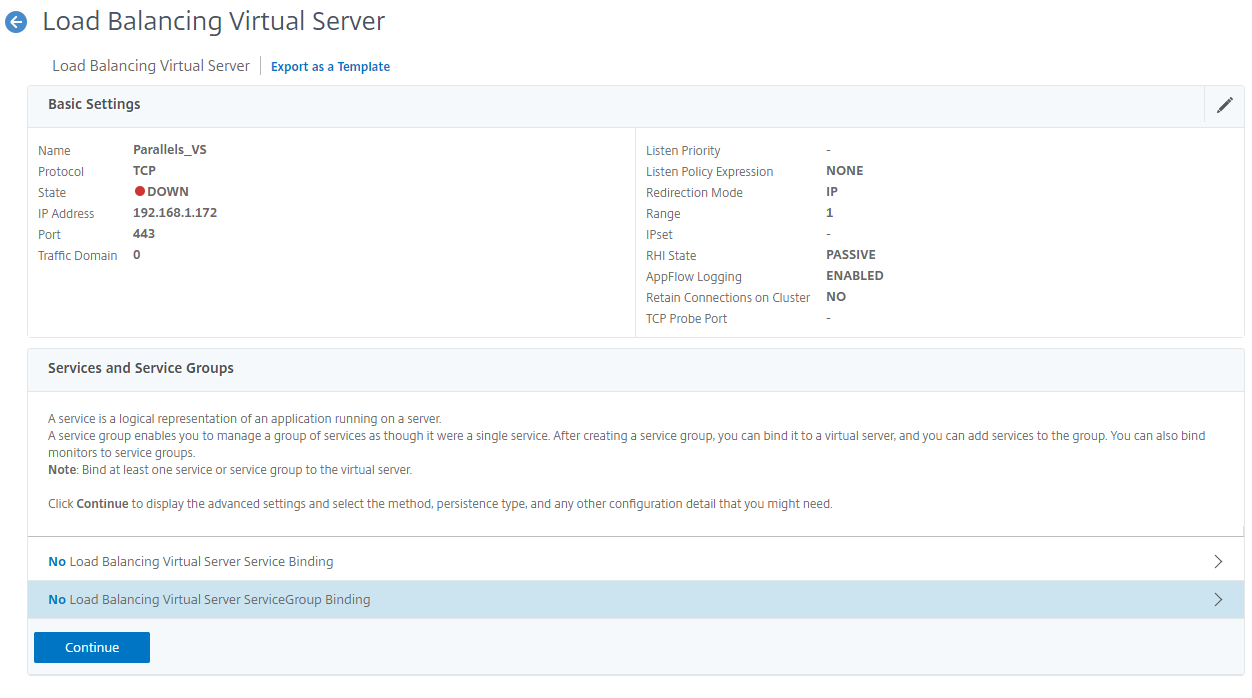Image resolution: width=1252 pixels, height=698 pixels.
Task: Click Services and Service Groups header
Action: click(141, 368)
